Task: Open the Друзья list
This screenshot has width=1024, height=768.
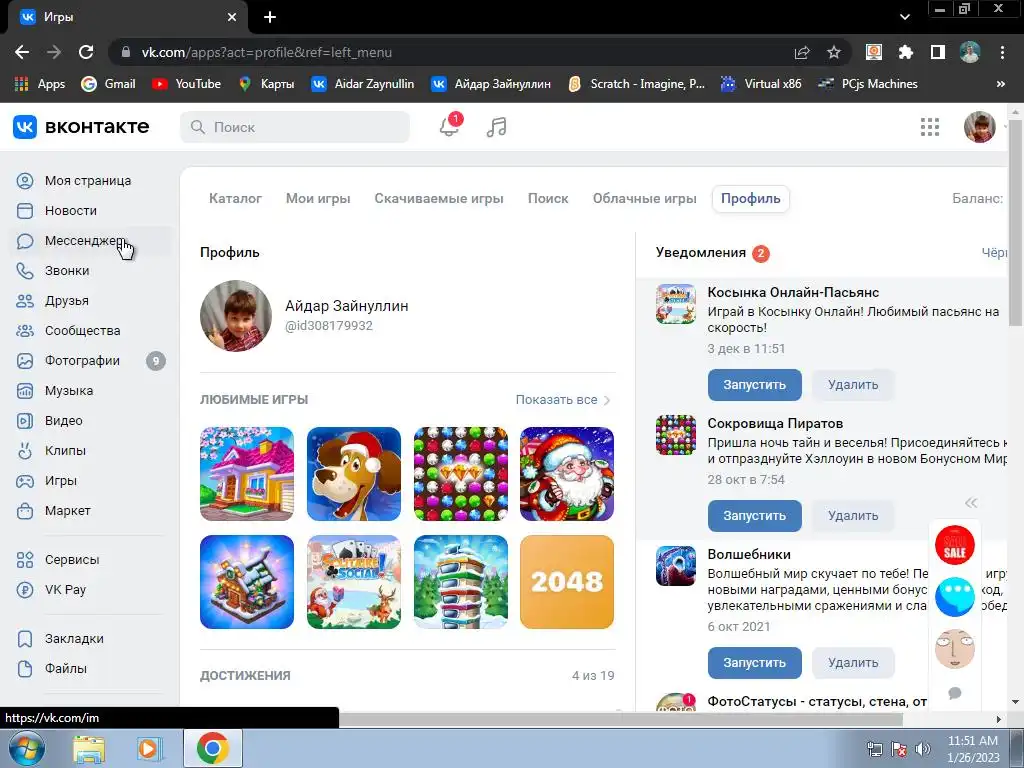Action: (67, 301)
